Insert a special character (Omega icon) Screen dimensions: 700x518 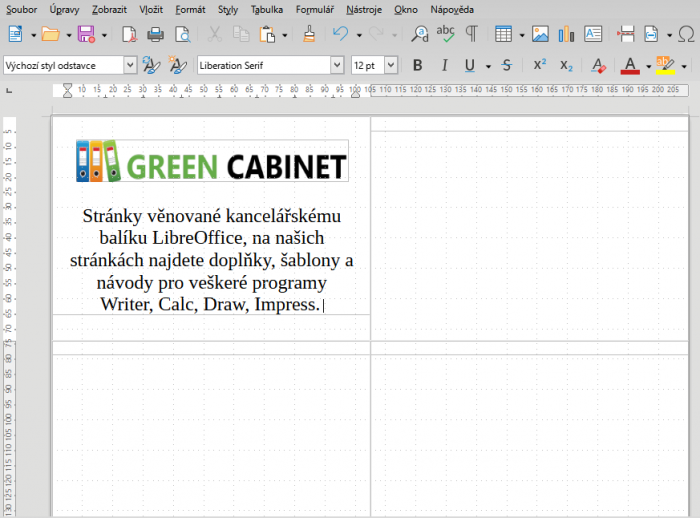[686, 34]
